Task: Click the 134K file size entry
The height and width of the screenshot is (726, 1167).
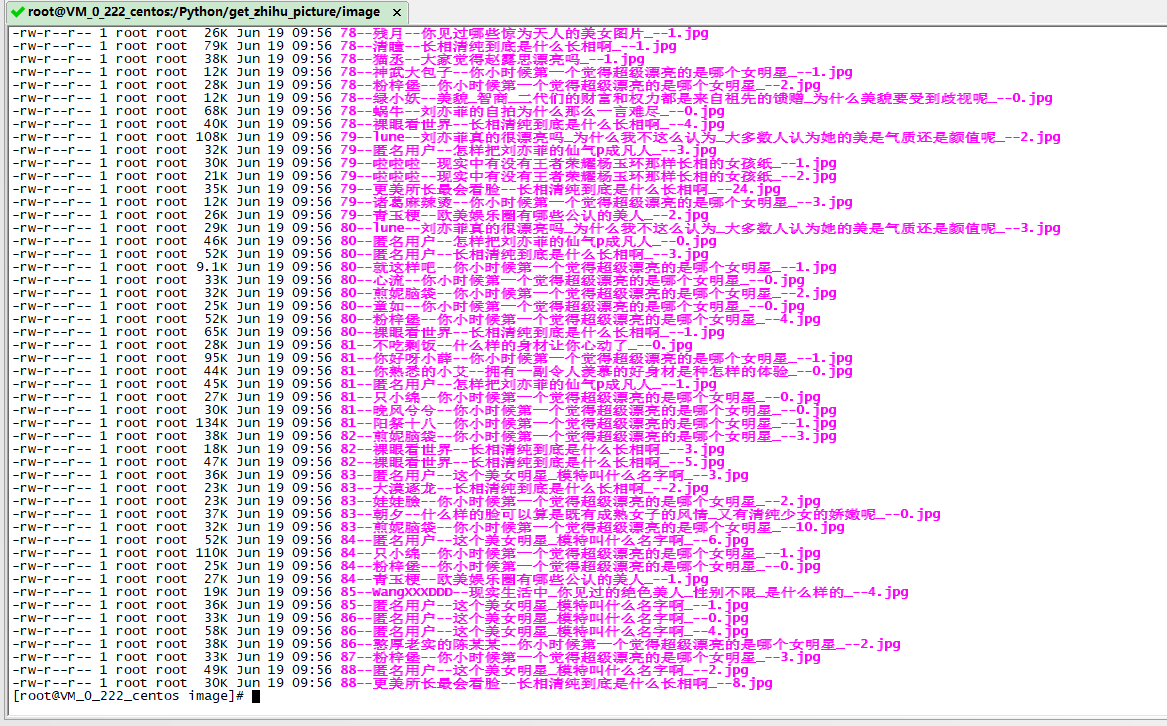Action: (211, 423)
